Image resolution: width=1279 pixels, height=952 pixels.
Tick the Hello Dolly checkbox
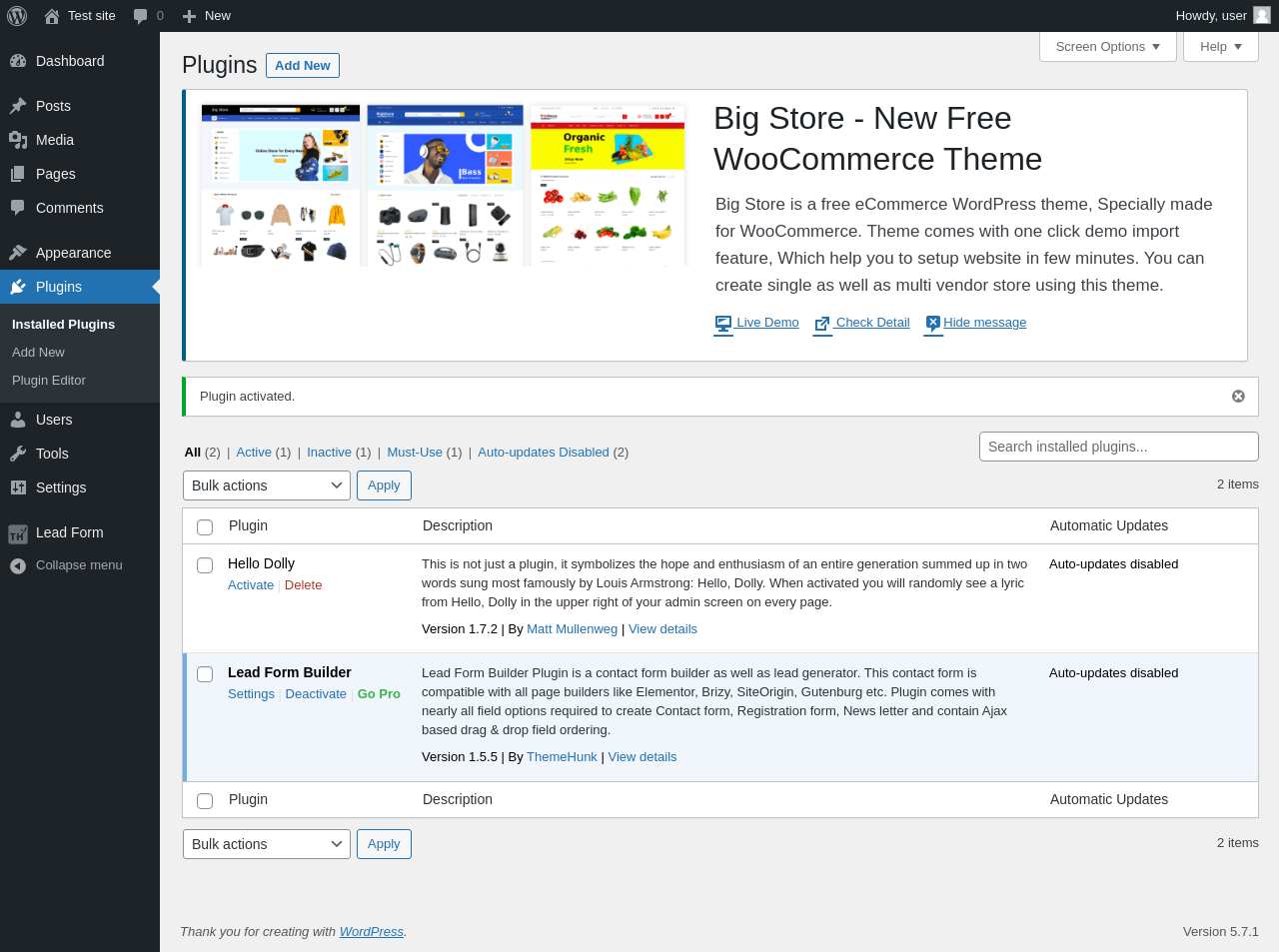pyautogui.click(x=205, y=565)
